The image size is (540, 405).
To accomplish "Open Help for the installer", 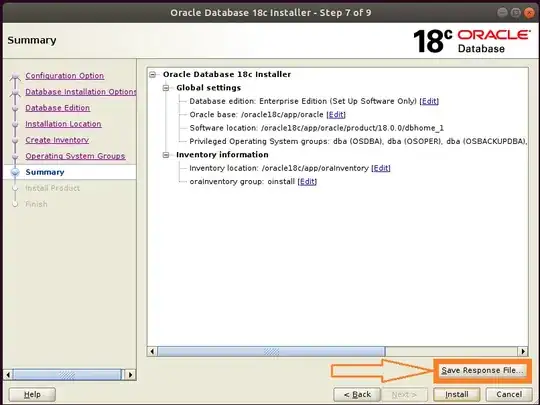I will [32, 394].
